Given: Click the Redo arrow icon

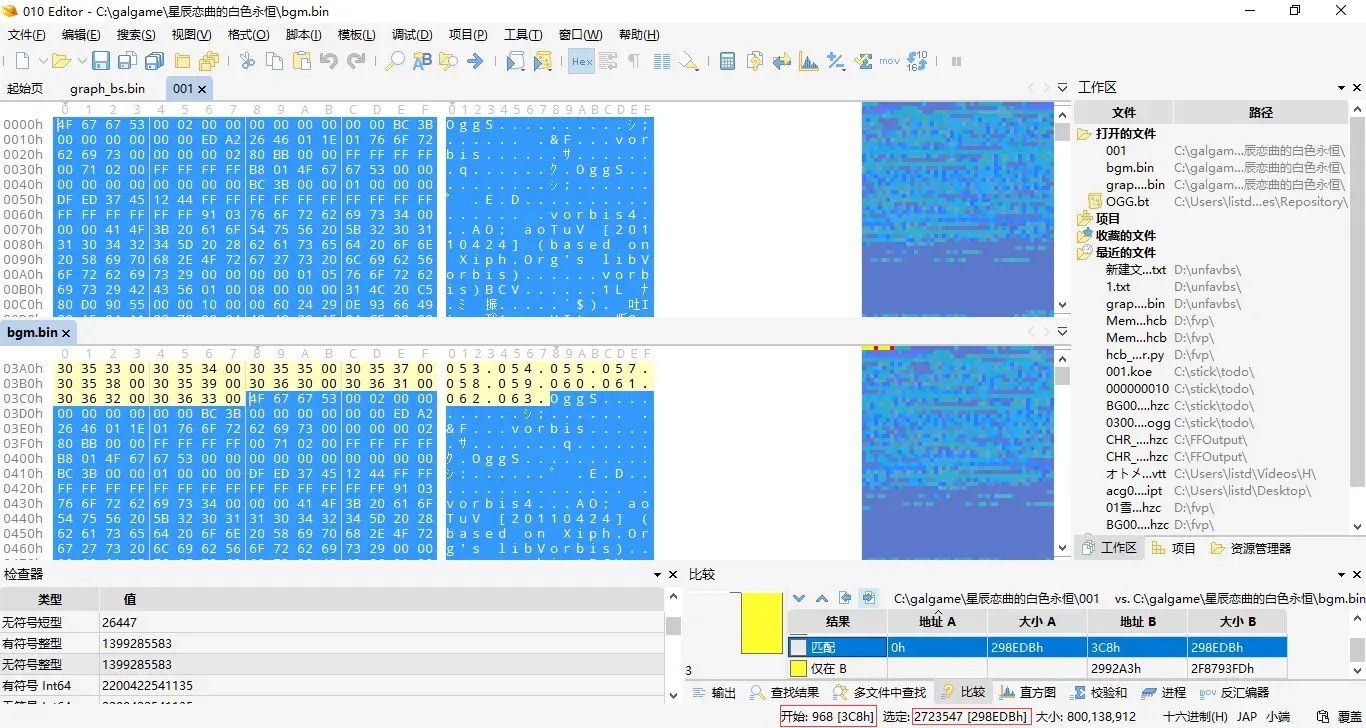Looking at the screenshot, I should 356,61.
